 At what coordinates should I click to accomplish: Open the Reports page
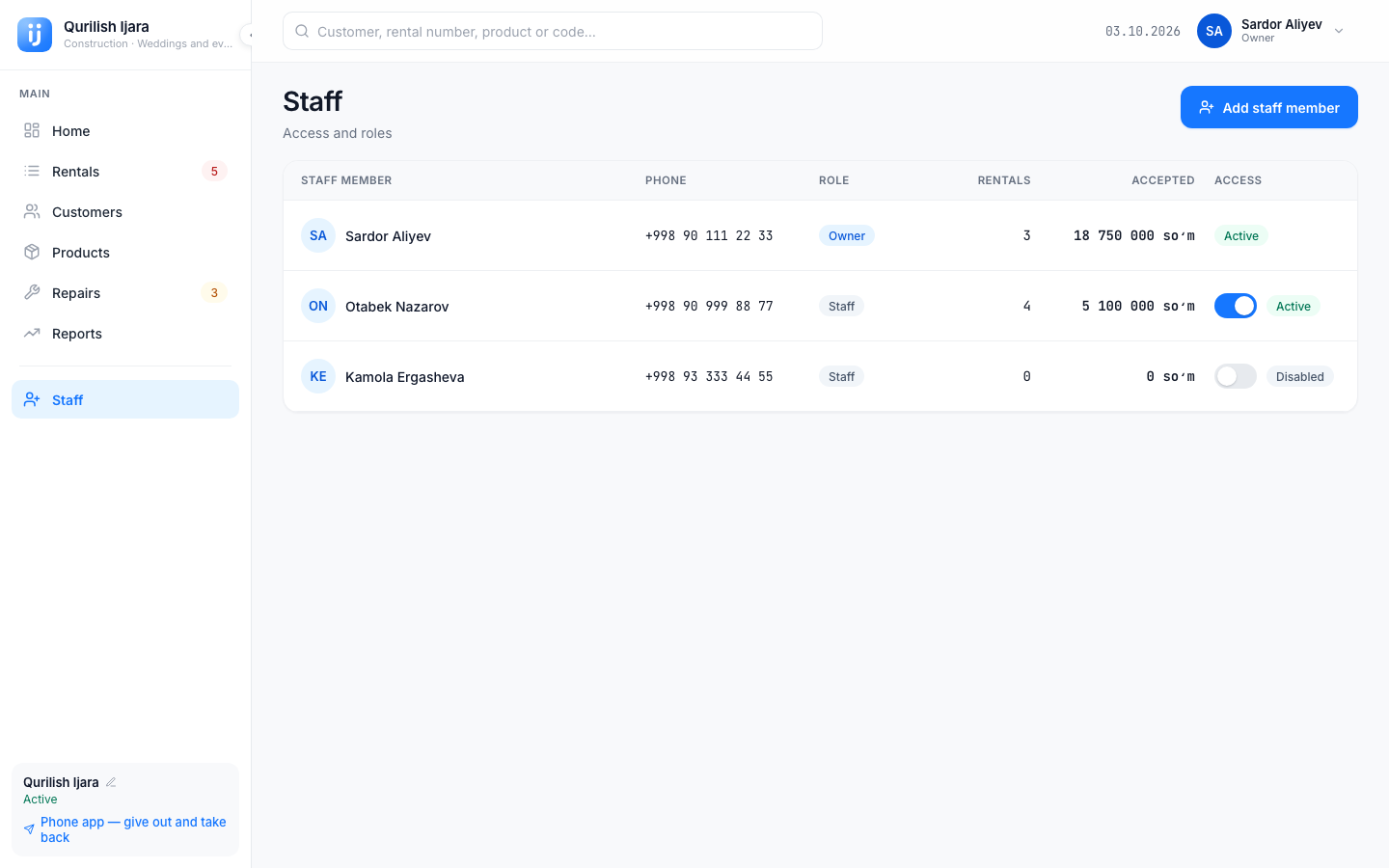tap(125, 334)
